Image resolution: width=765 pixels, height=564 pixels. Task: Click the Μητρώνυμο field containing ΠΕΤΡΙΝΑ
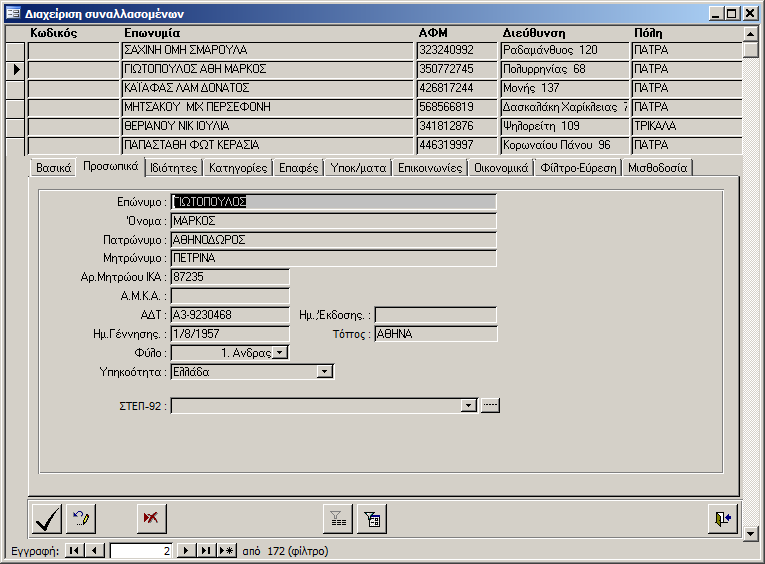[x=333, y=258]
